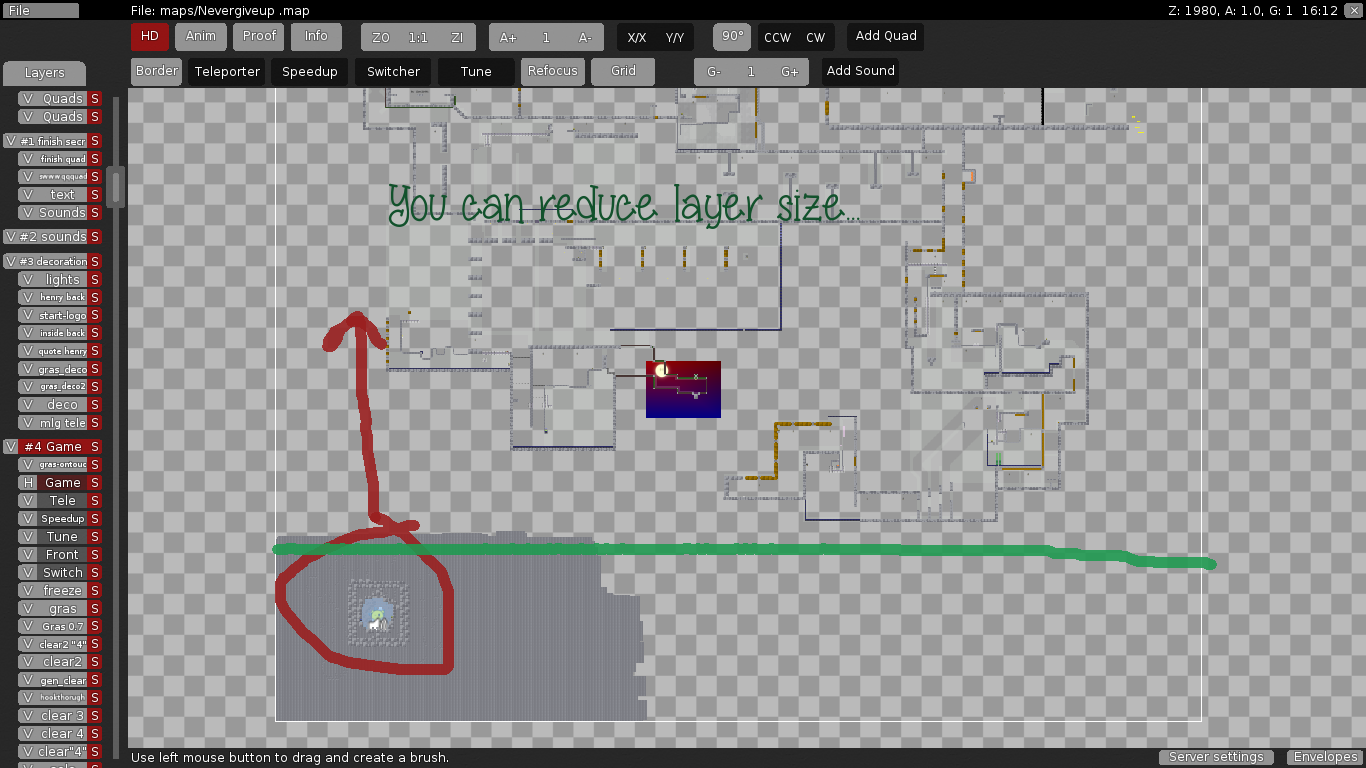Viewport: 1366px width, 768px height.
Task: Flip the brush vertically with Y/Y
Action: coord(672,37)
